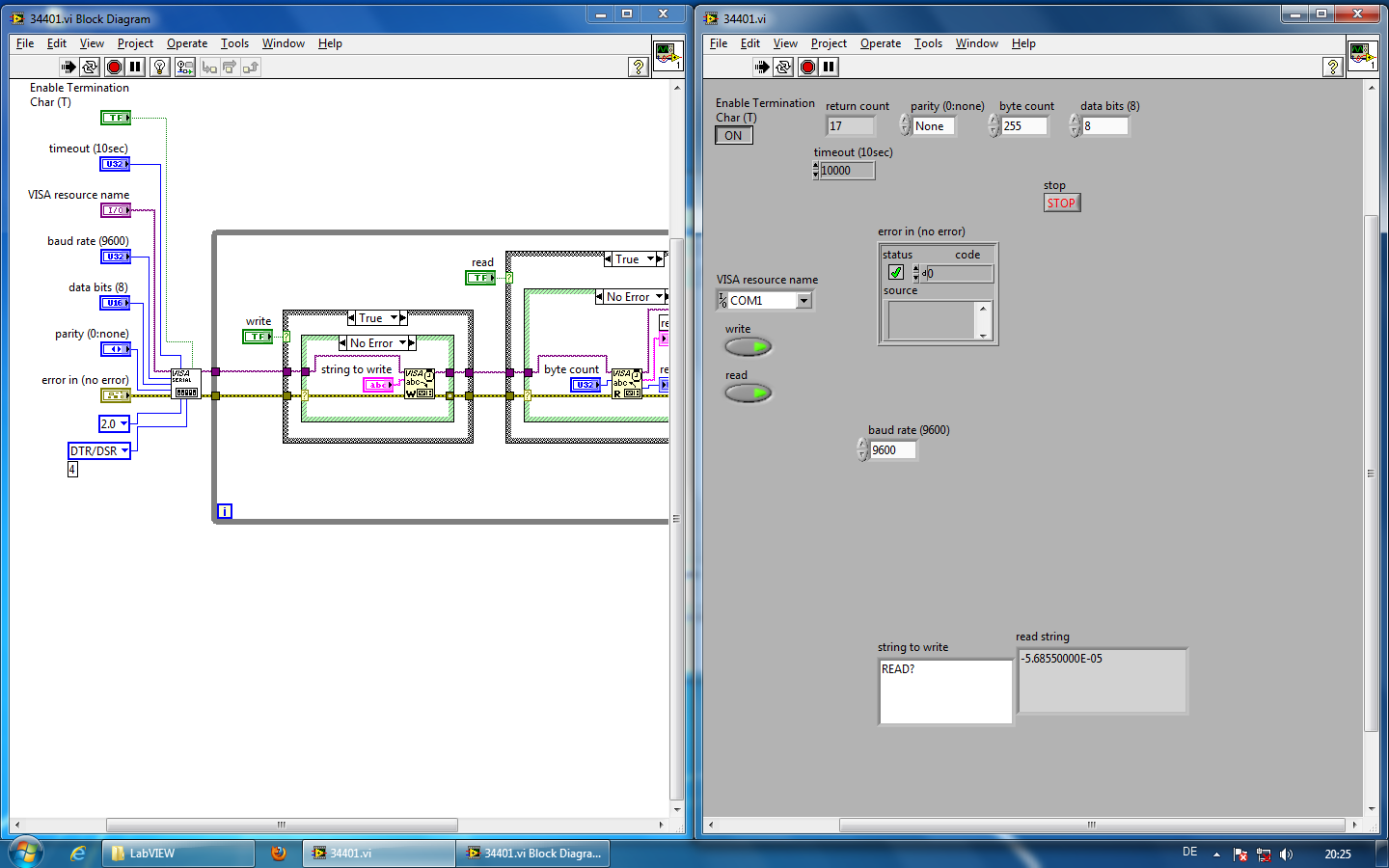Select the VISA resource name I/O terminal
Image resolution: width=1389 pixels, height=868 pixels.
(x=115, y=210)
